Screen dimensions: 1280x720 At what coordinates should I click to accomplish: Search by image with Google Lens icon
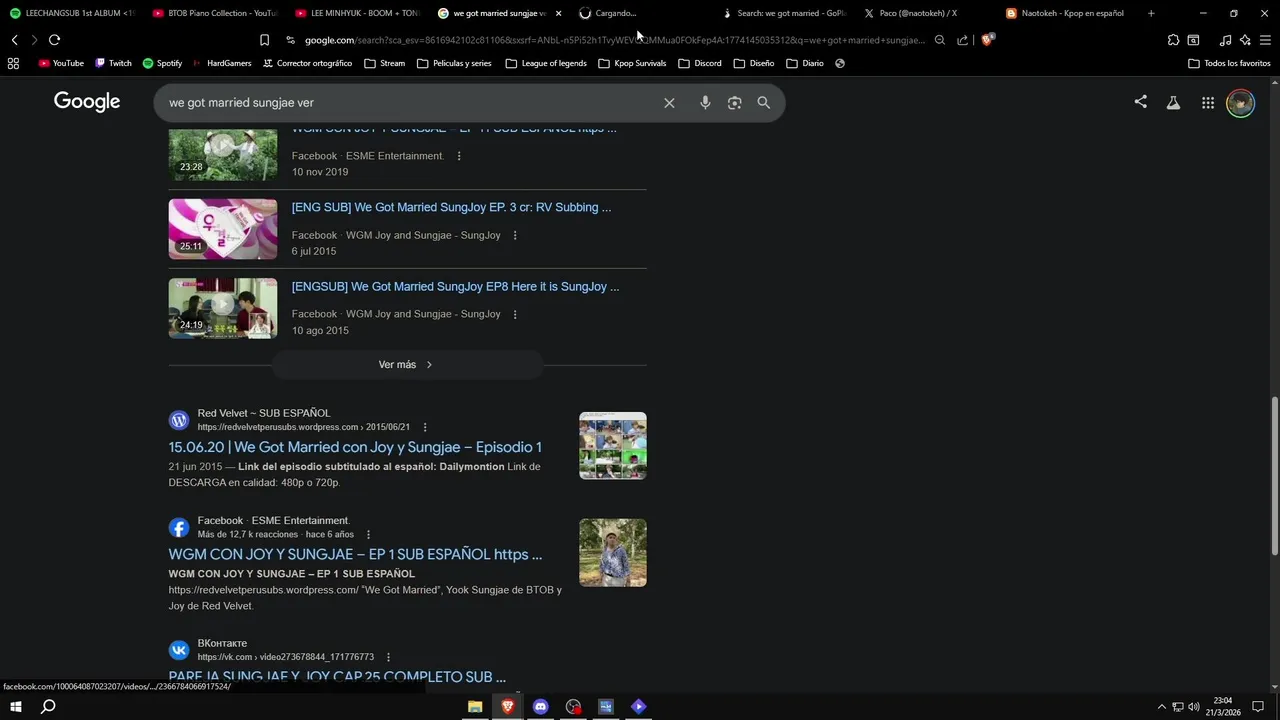[x=735, y=103]
